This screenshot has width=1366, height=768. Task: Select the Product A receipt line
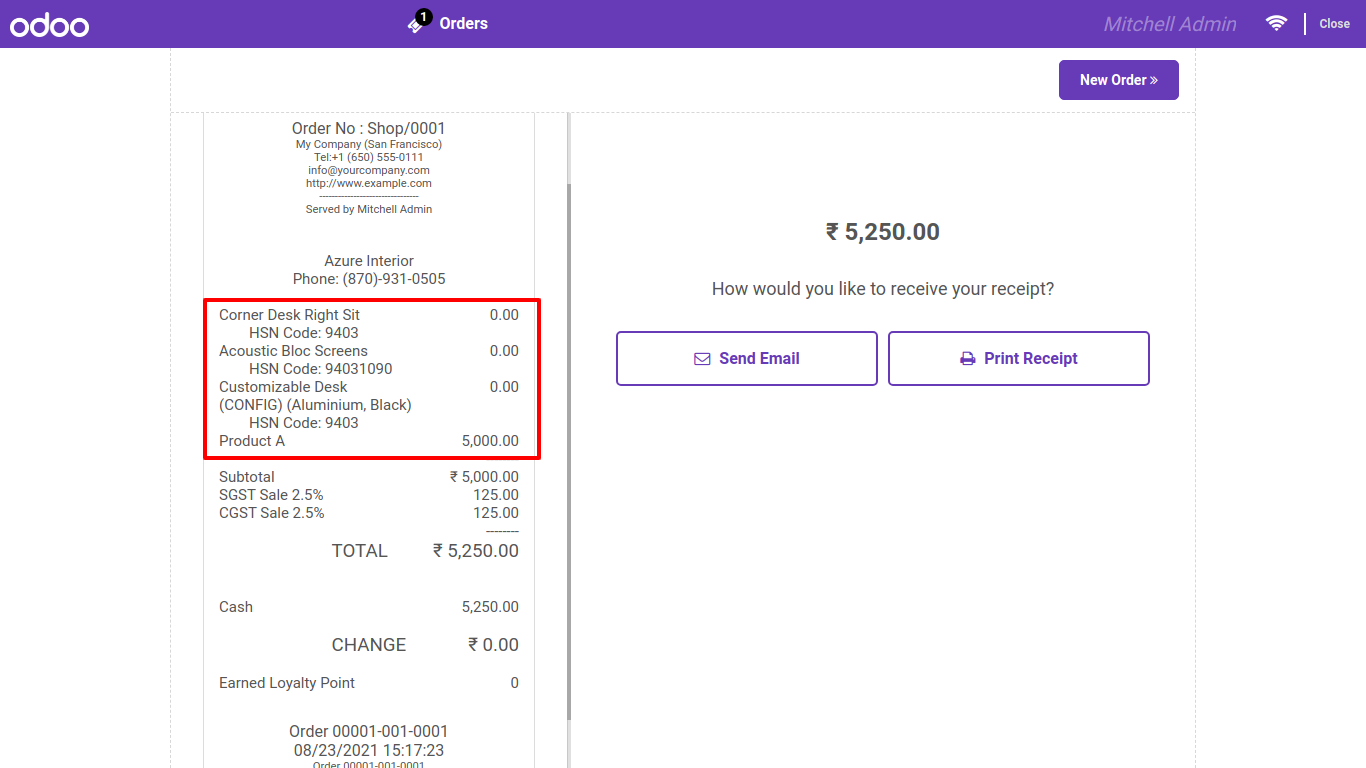pyautogui.click(x=369, y=441)
